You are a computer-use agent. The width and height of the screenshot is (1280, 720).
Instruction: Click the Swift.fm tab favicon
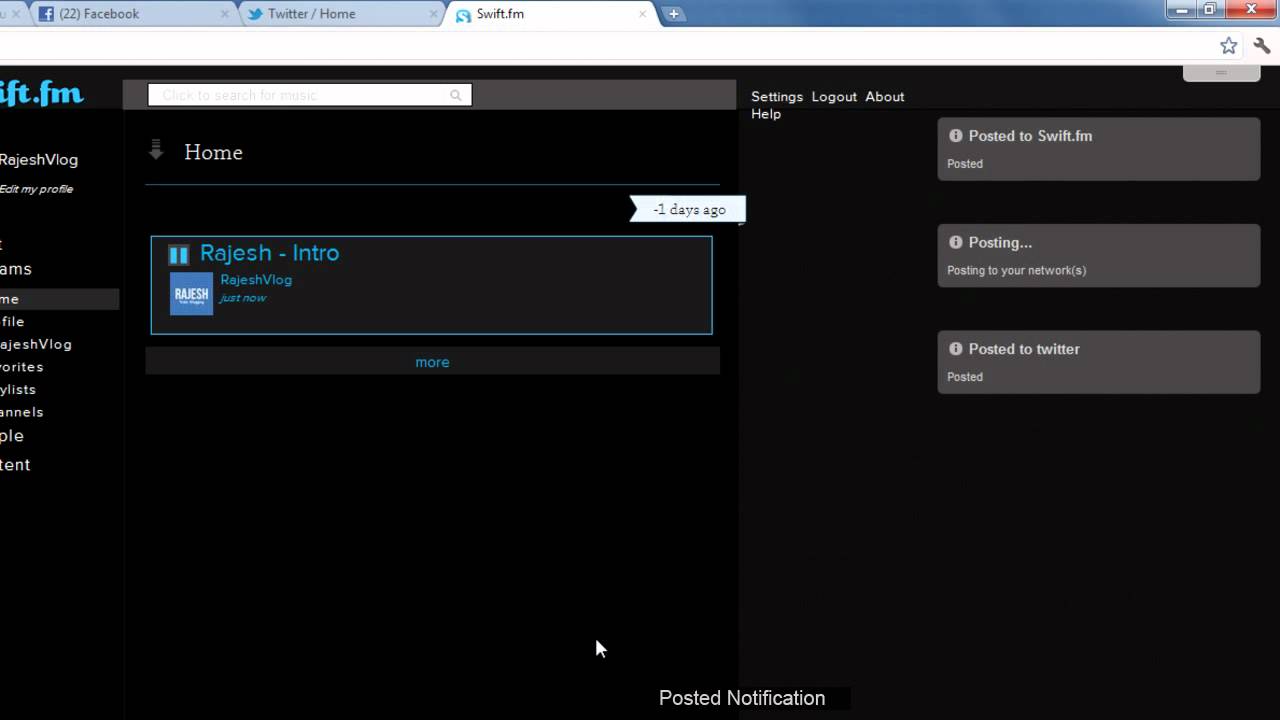tap(463, 15)
